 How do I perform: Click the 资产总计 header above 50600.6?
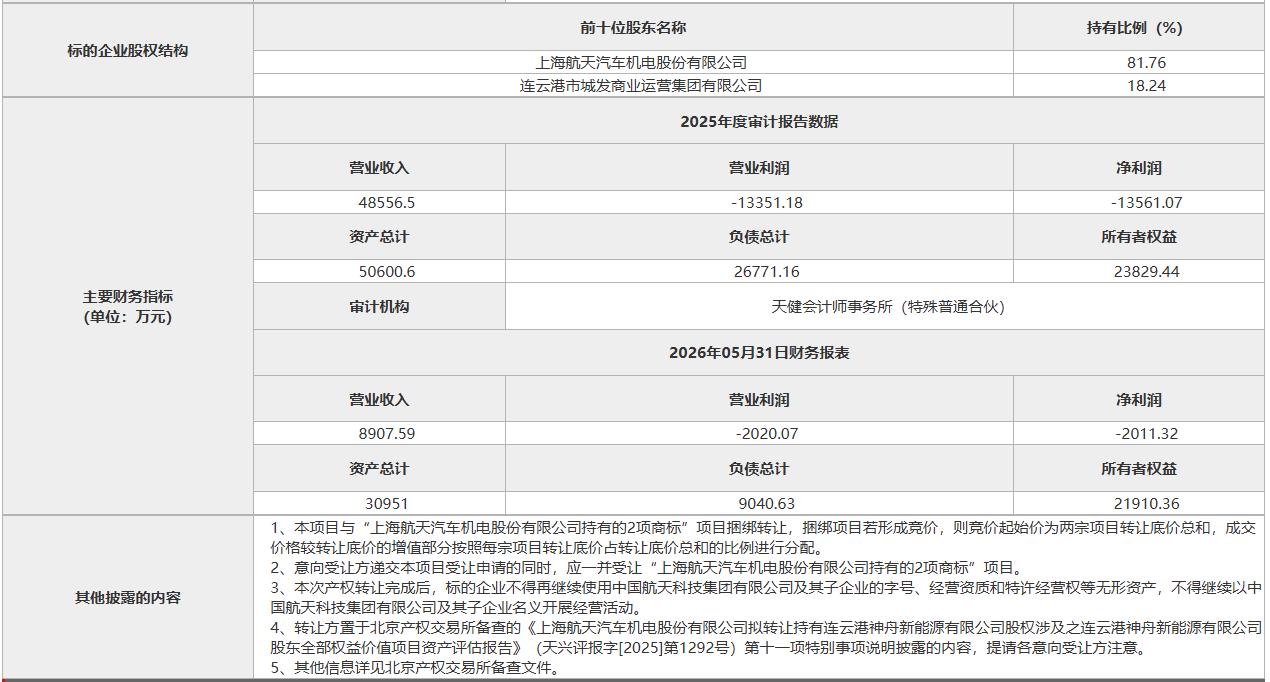coord(379,237)
